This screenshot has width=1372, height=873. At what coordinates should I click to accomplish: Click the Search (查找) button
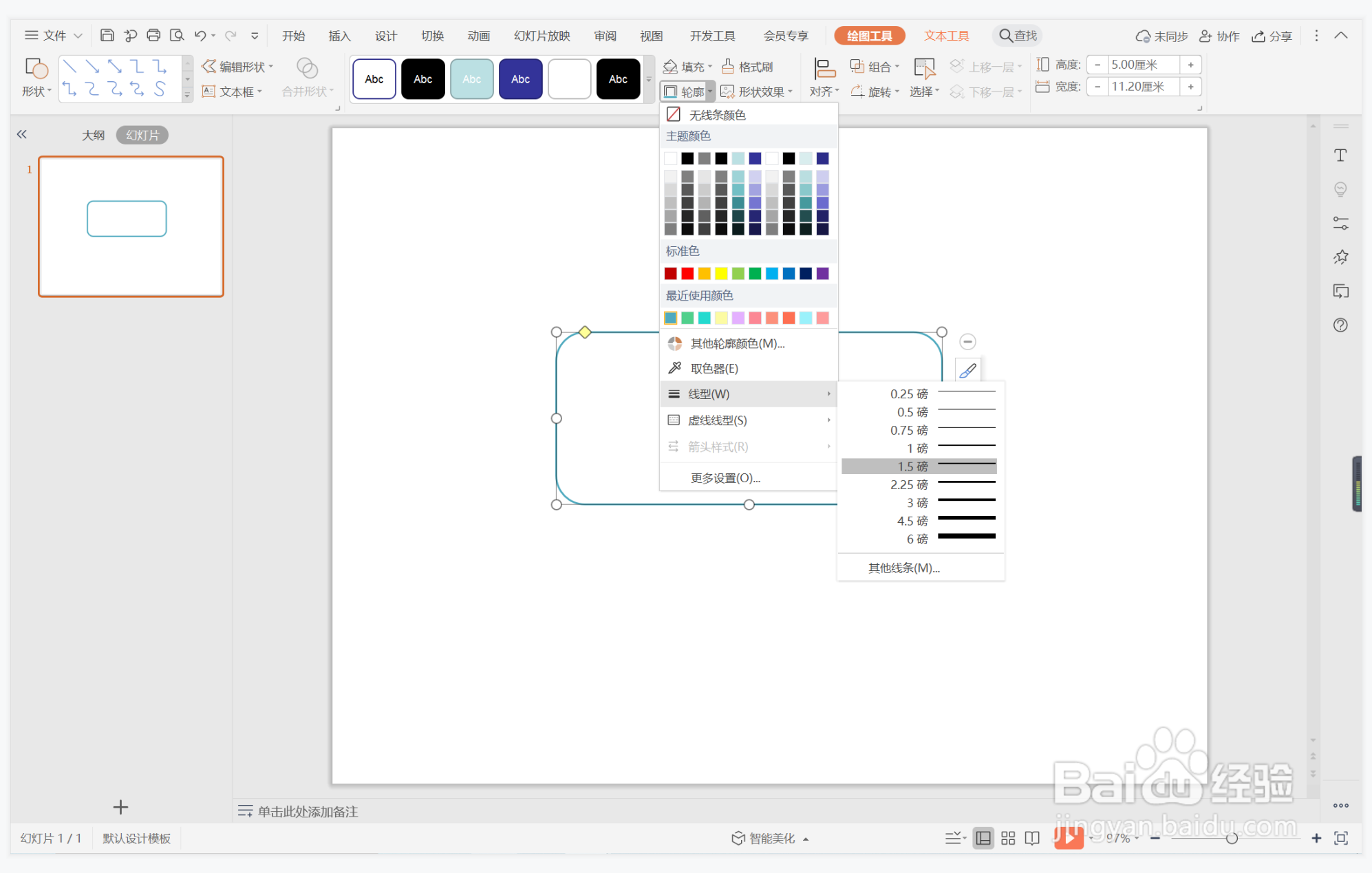click(x=1018, y=36)
